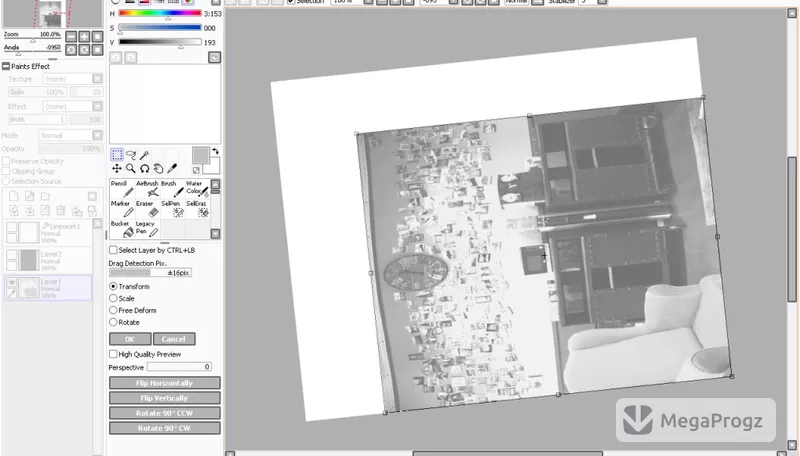Rotate the view counterclockwise beside Angle
Viewport: 800px width, 456px height.
click(x=71, y=49)
